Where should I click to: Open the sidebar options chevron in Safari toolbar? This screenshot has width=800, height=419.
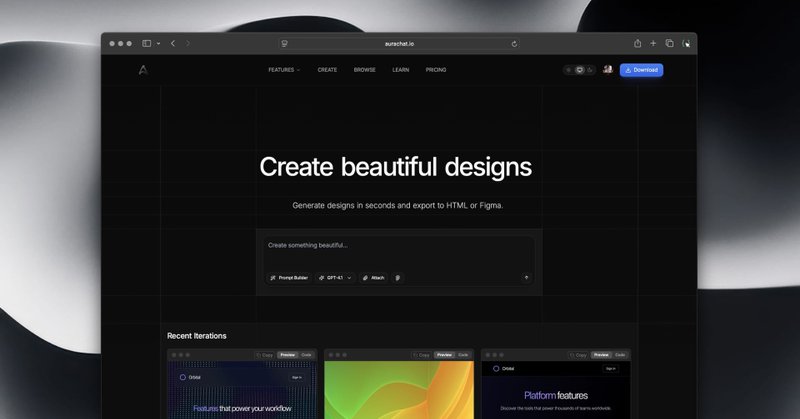point(158,43)
